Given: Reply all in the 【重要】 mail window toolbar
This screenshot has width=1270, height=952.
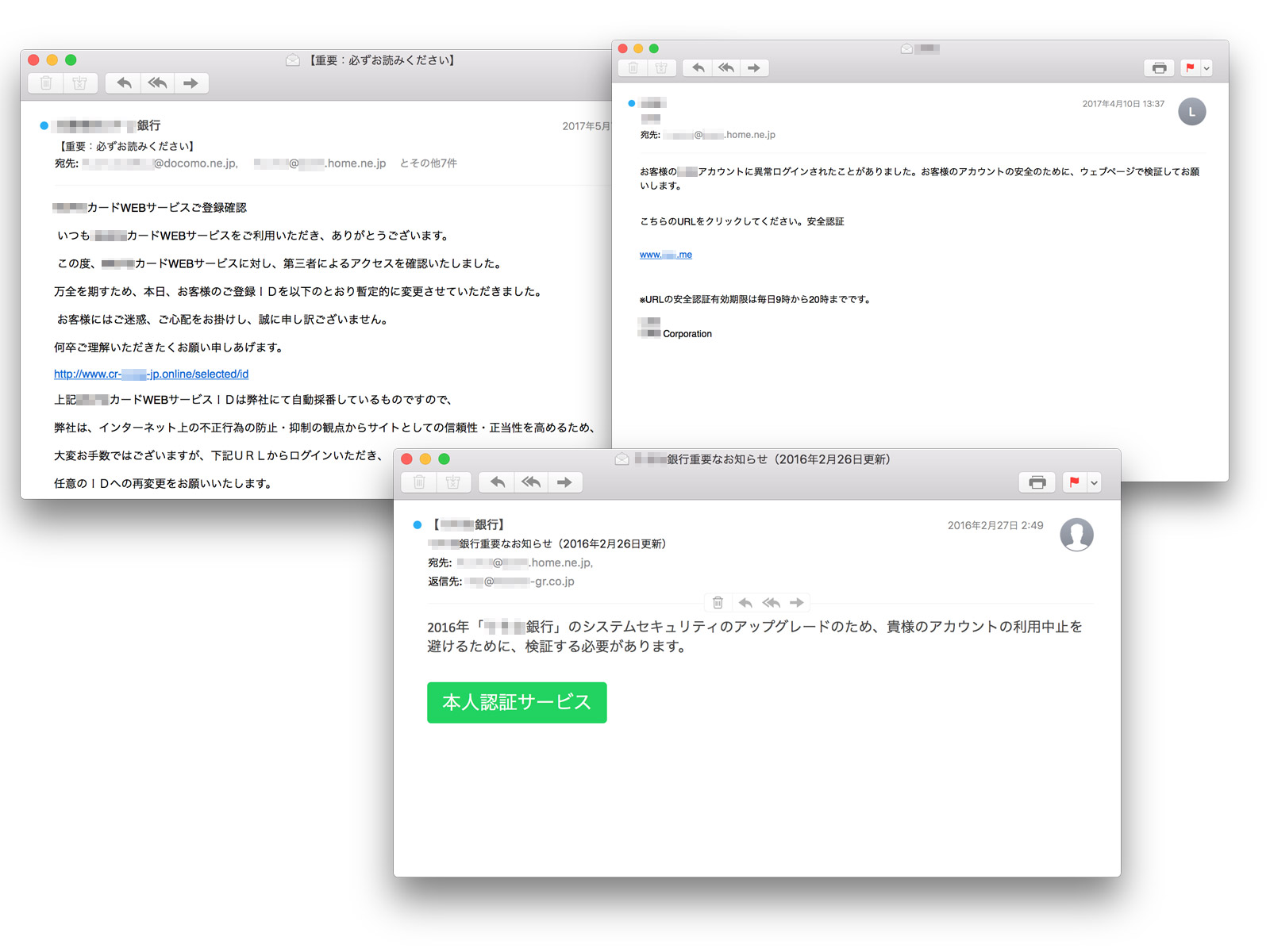Looking at the screenshot, I should click(157, 83).
